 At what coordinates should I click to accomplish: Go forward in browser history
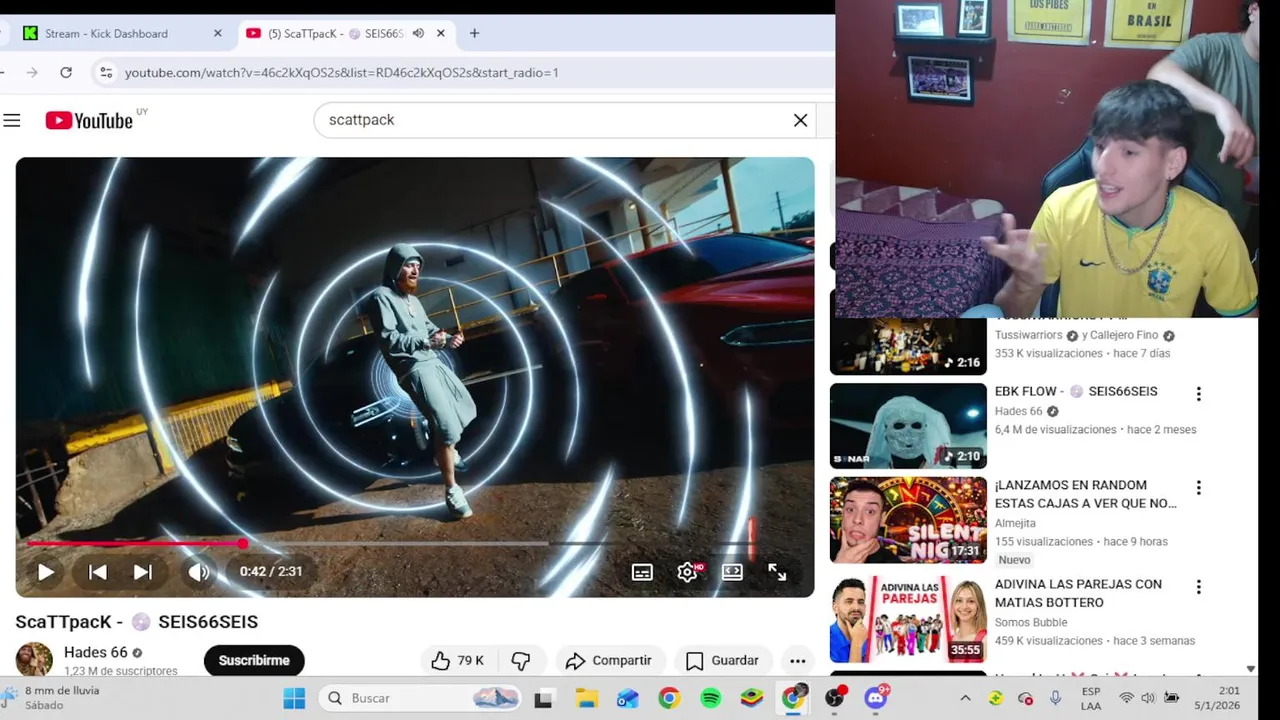[x=32, y=72]
